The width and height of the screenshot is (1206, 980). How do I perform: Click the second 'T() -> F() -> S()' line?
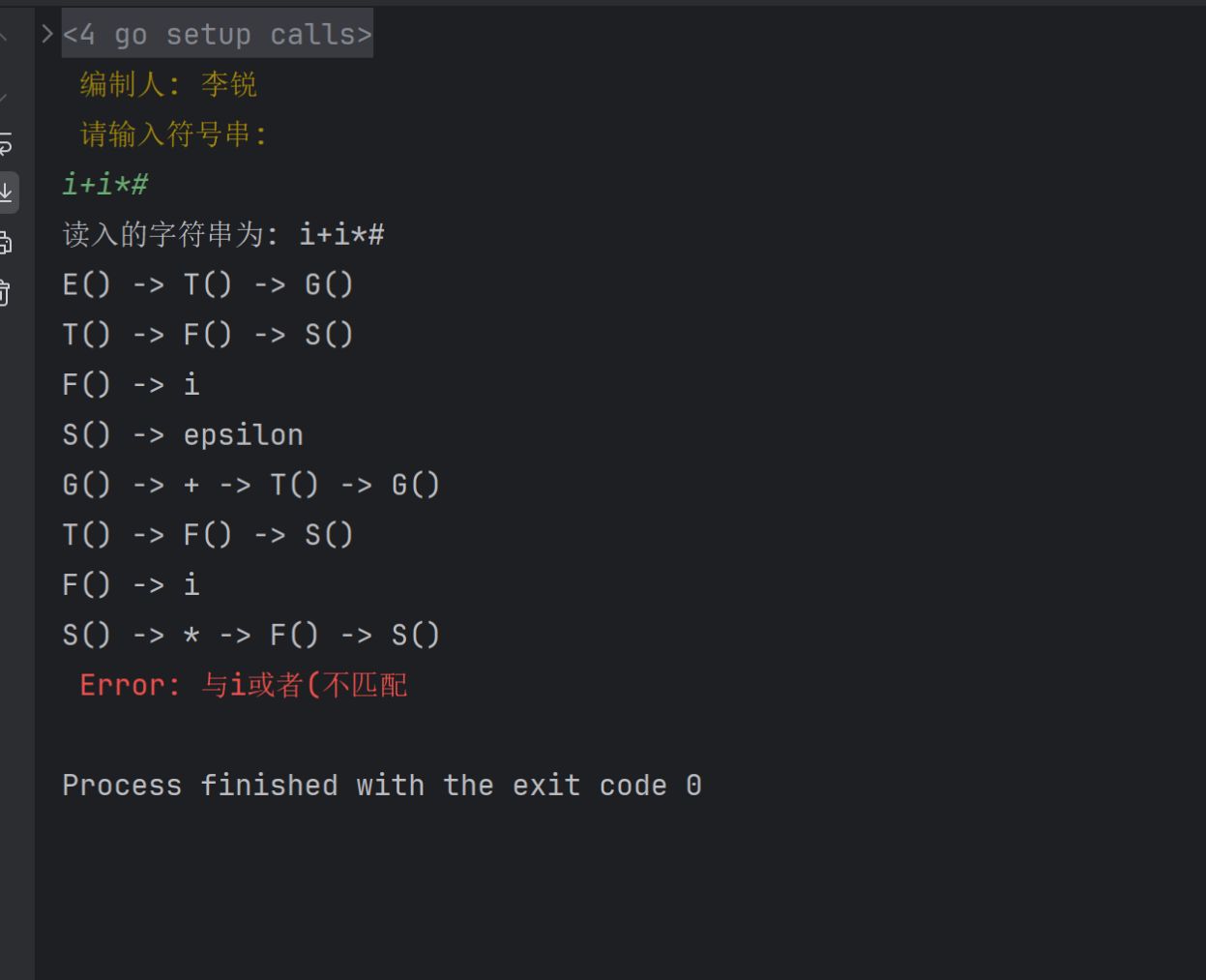(208, 535)
